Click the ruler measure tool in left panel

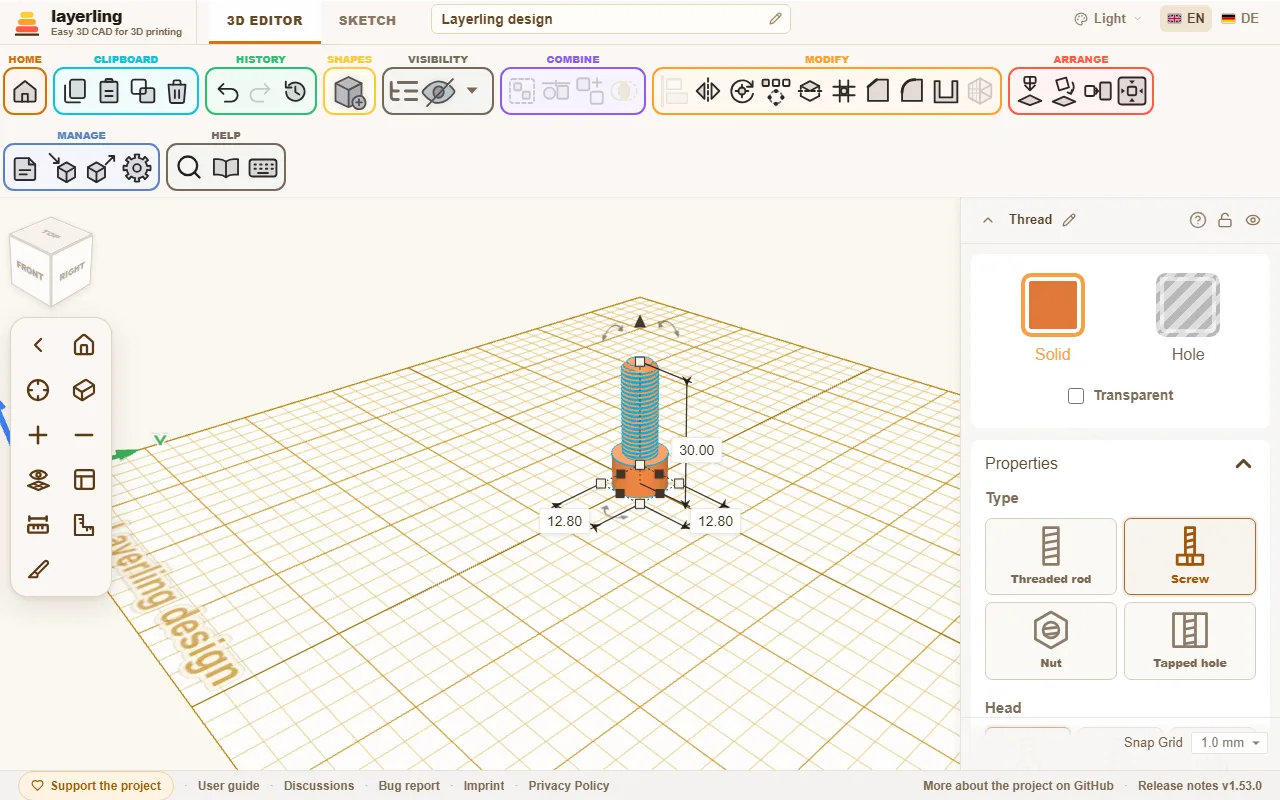38,525
